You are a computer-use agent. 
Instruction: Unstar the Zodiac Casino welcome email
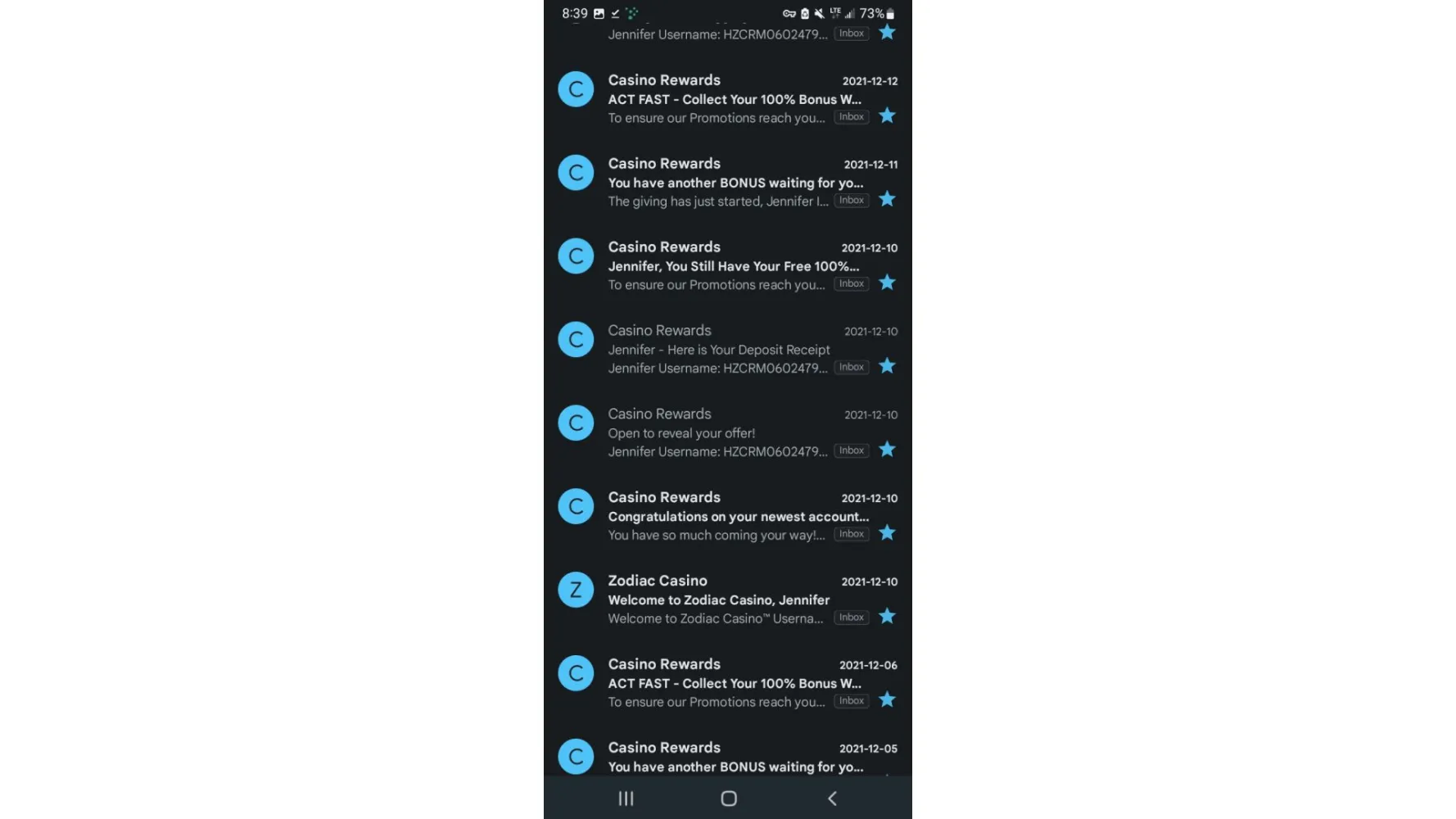click(x=887, y=617)
